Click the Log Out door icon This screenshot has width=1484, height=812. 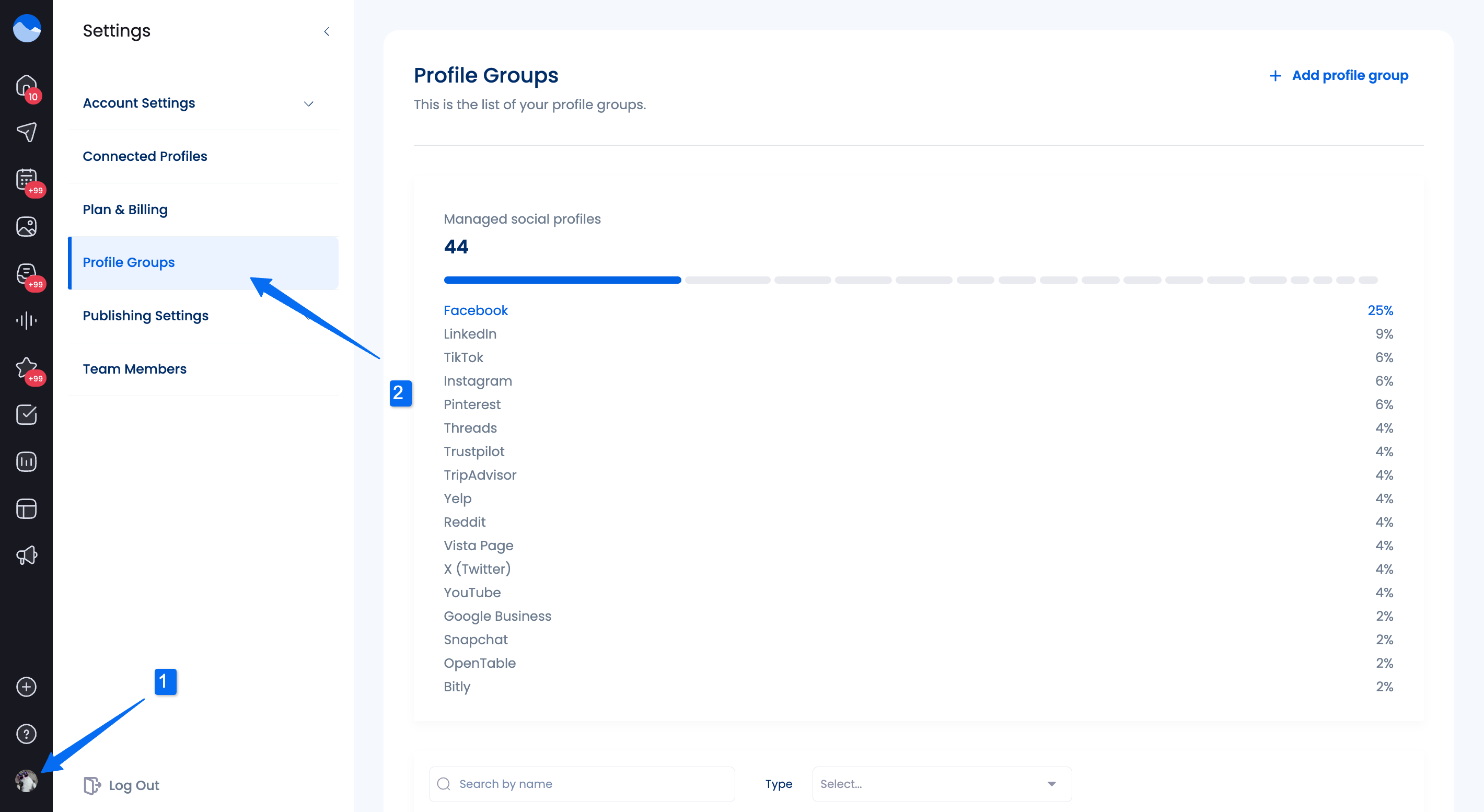pyautogui.click(x=92, y=785)
